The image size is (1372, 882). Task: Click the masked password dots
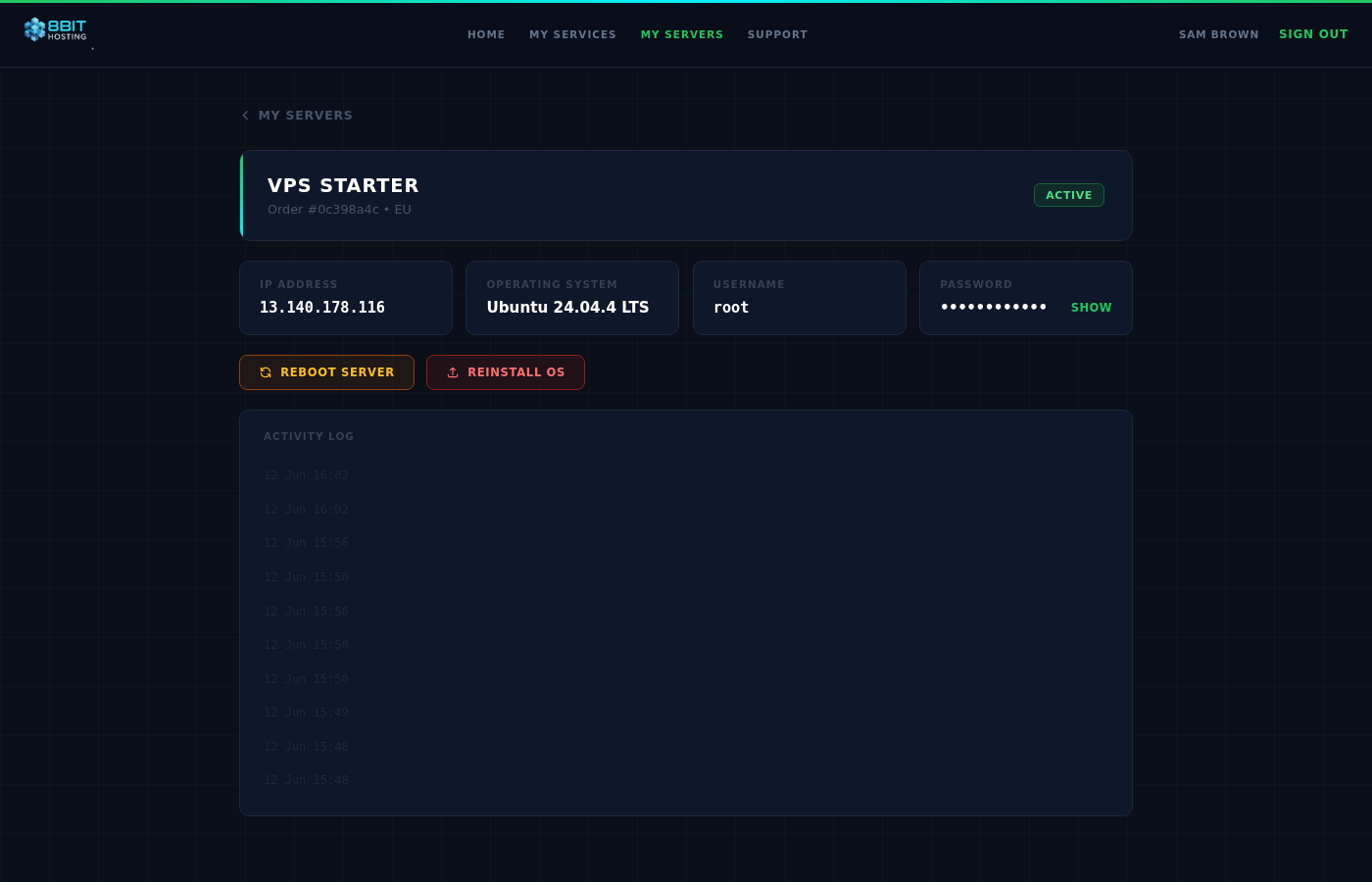click(x=994, y=308)
